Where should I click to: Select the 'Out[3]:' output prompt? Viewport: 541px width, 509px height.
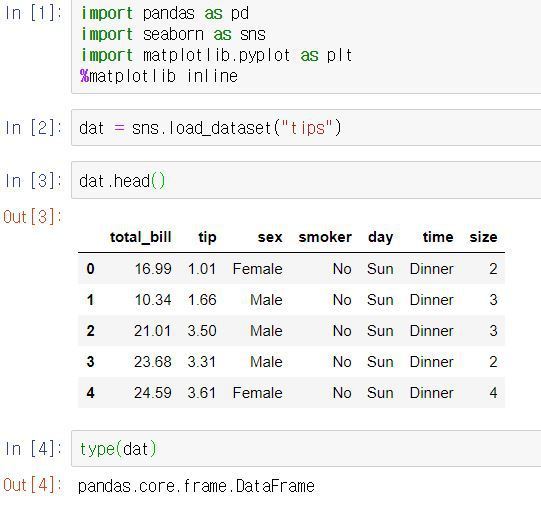coord(32,217)
